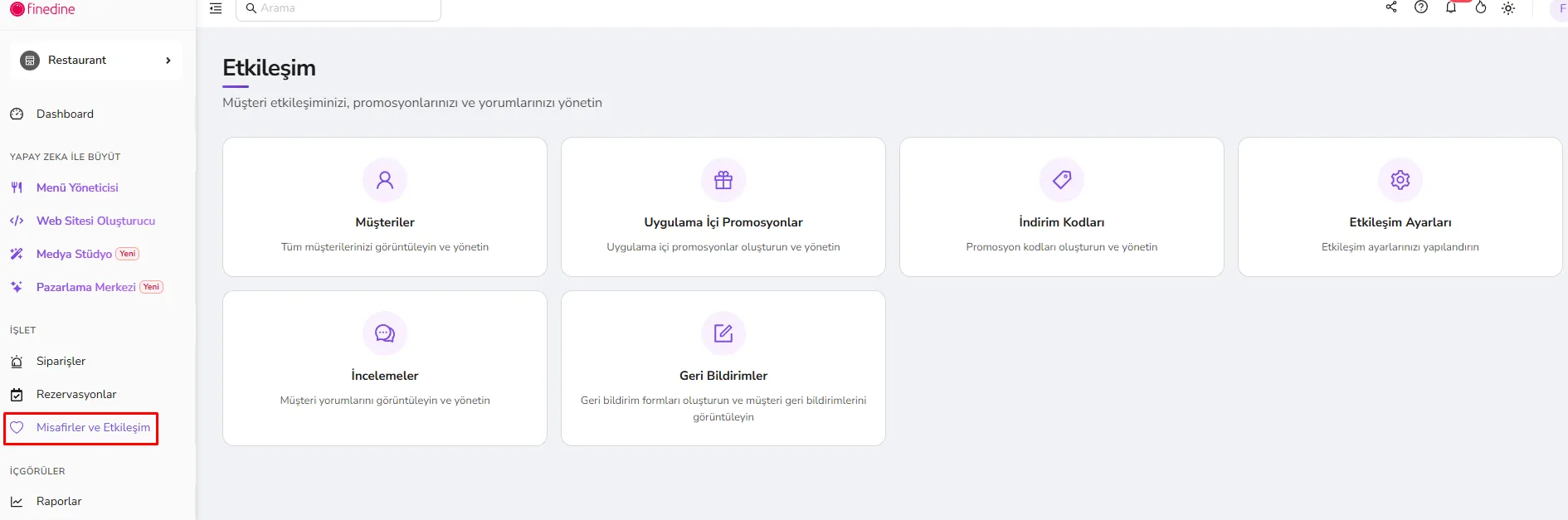
Task: Open the Geri Bildirimler edit icon
Action: pyautogui.click(x=723, y=333)
